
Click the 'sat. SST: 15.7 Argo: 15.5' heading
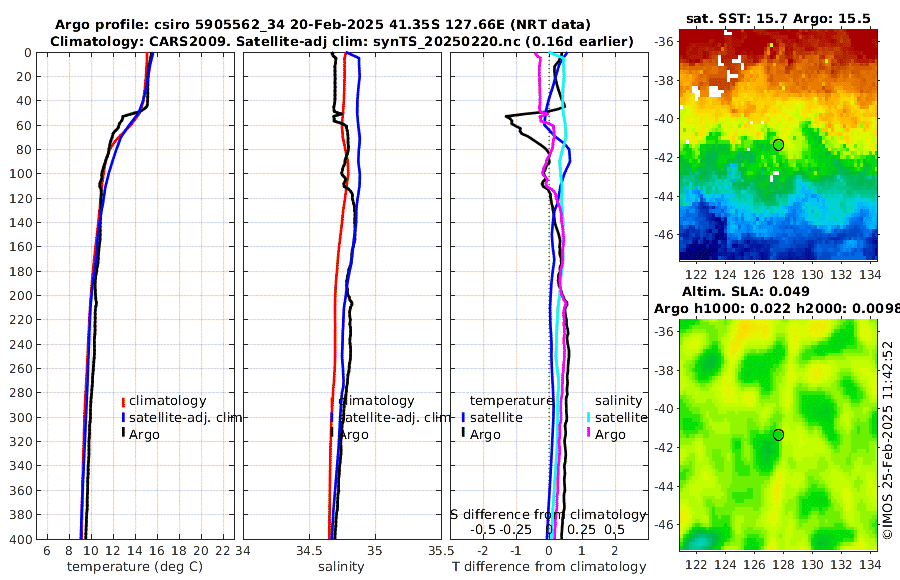point(778,19)
